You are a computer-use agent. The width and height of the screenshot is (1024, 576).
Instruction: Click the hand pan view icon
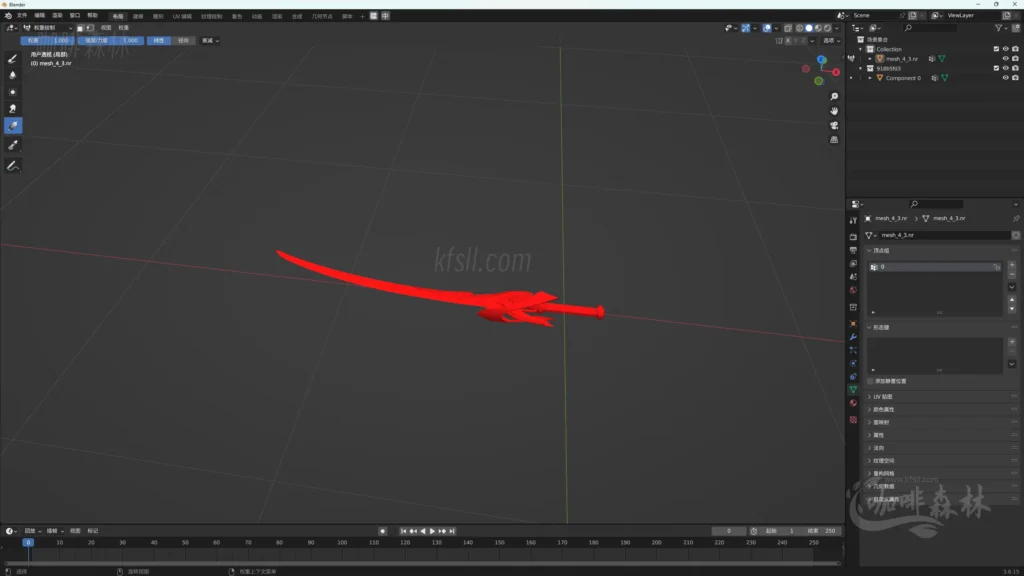834,111
